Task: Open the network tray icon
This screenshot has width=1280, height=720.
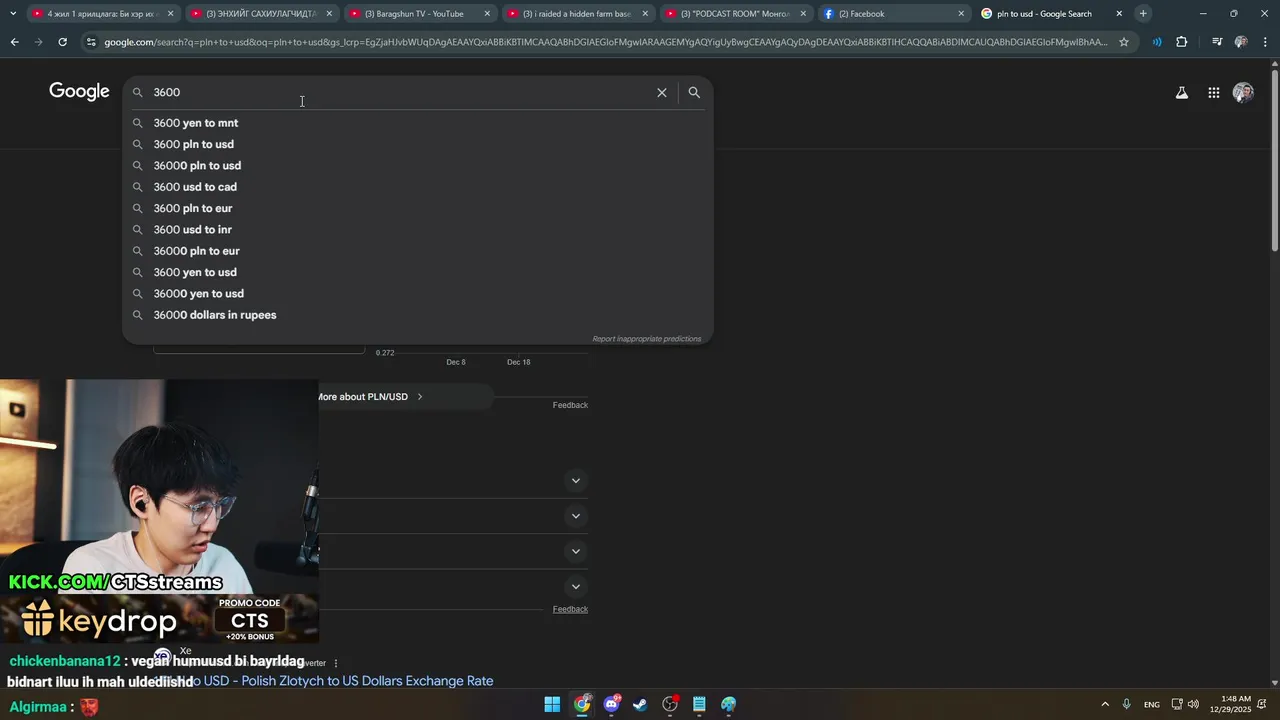Action: coord(1177,705)
